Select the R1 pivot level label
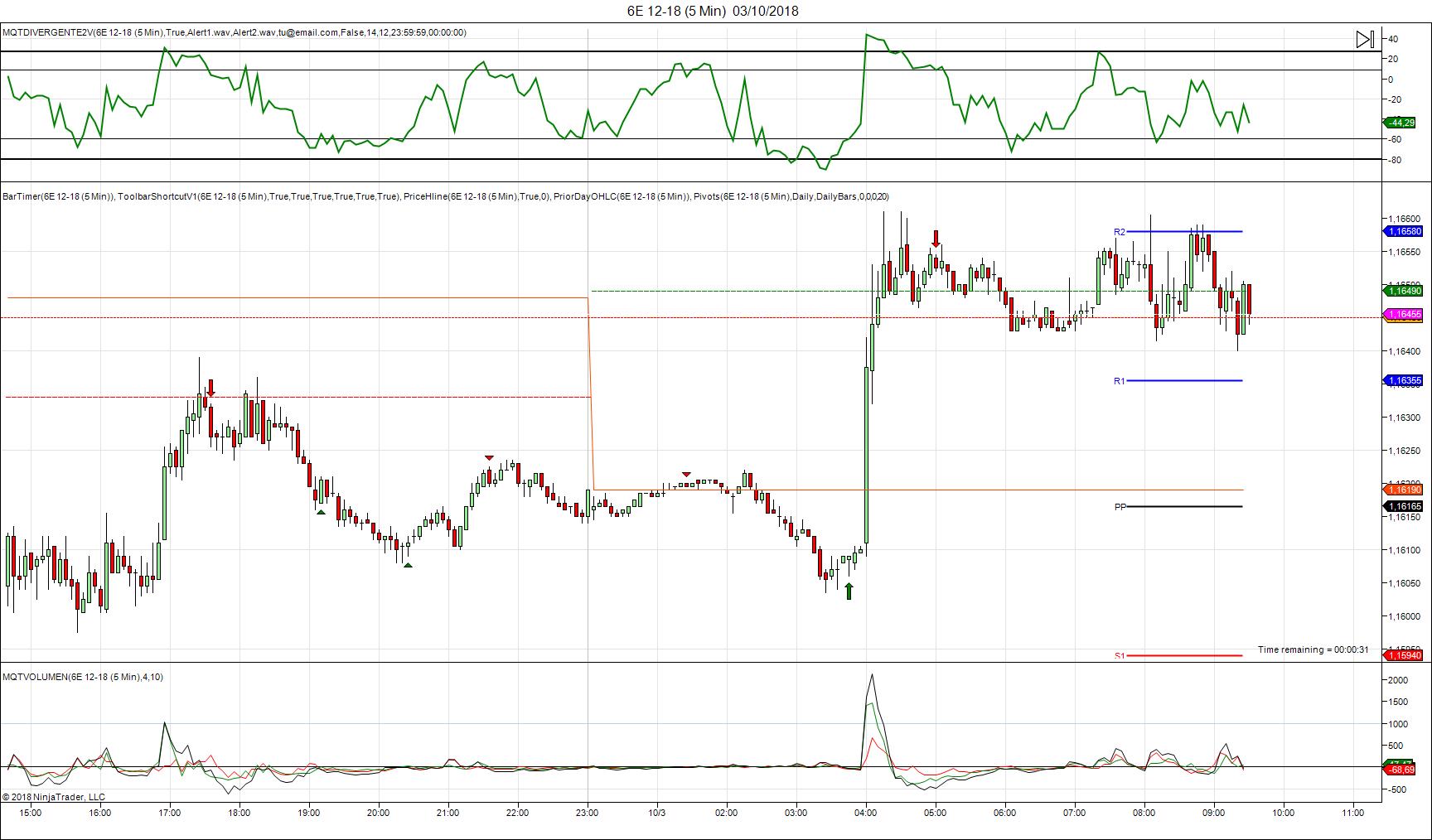Viewport: 1432px width, 840px height. tap(1119, 381)
